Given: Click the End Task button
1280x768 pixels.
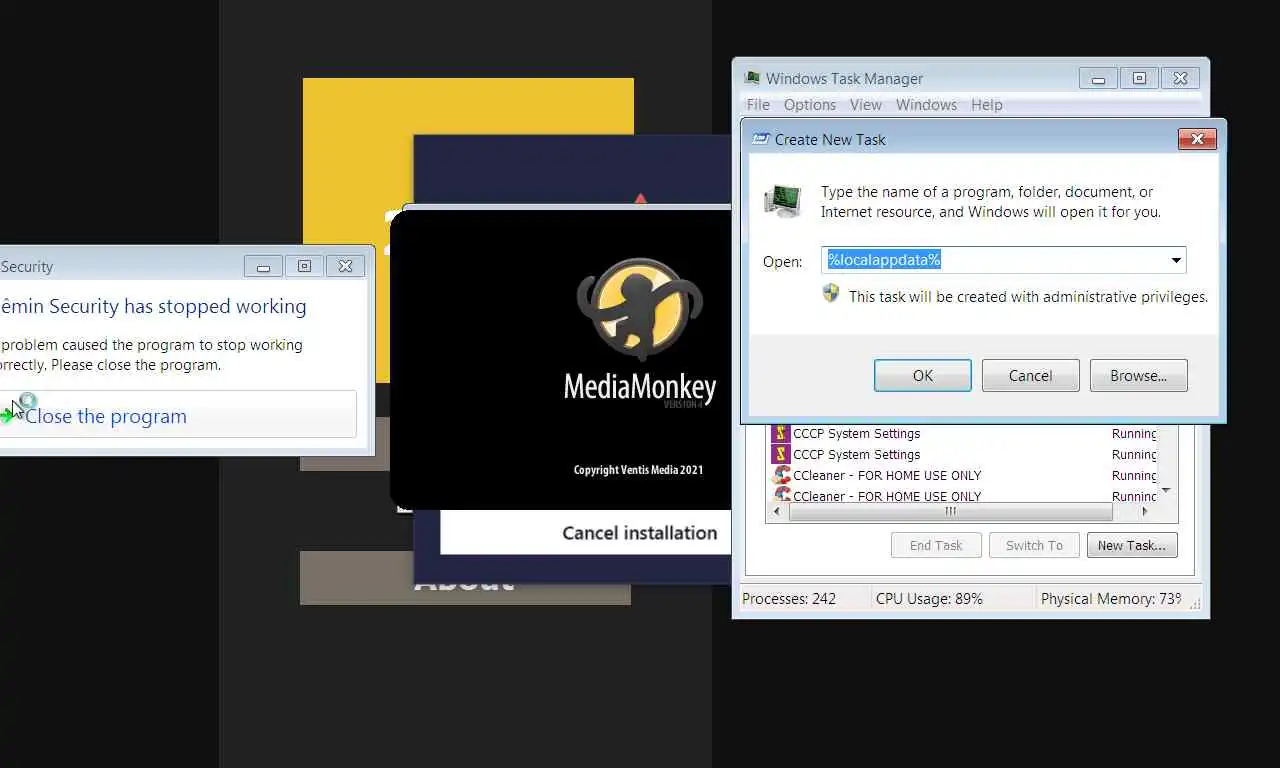Looking at the screenshot, I should click(936, 545).
